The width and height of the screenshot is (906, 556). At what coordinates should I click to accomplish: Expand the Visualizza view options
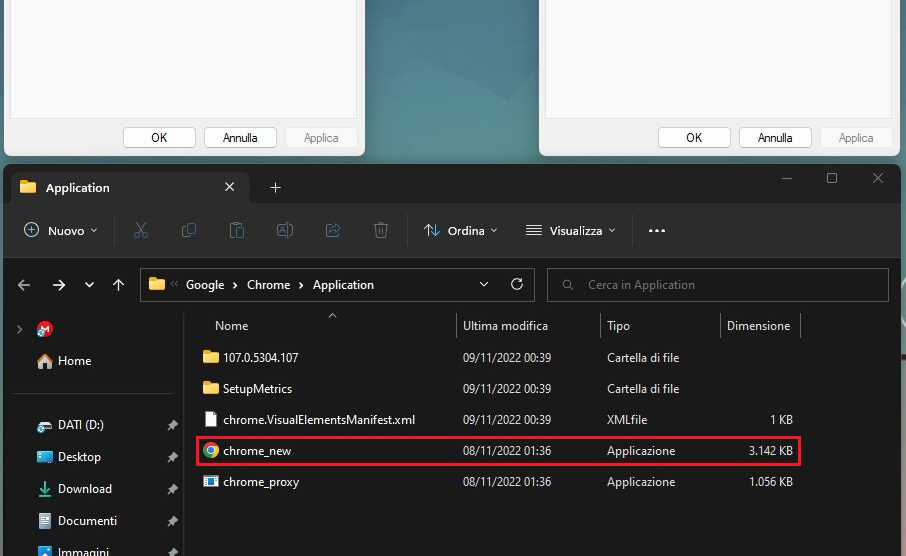[571, 230]
